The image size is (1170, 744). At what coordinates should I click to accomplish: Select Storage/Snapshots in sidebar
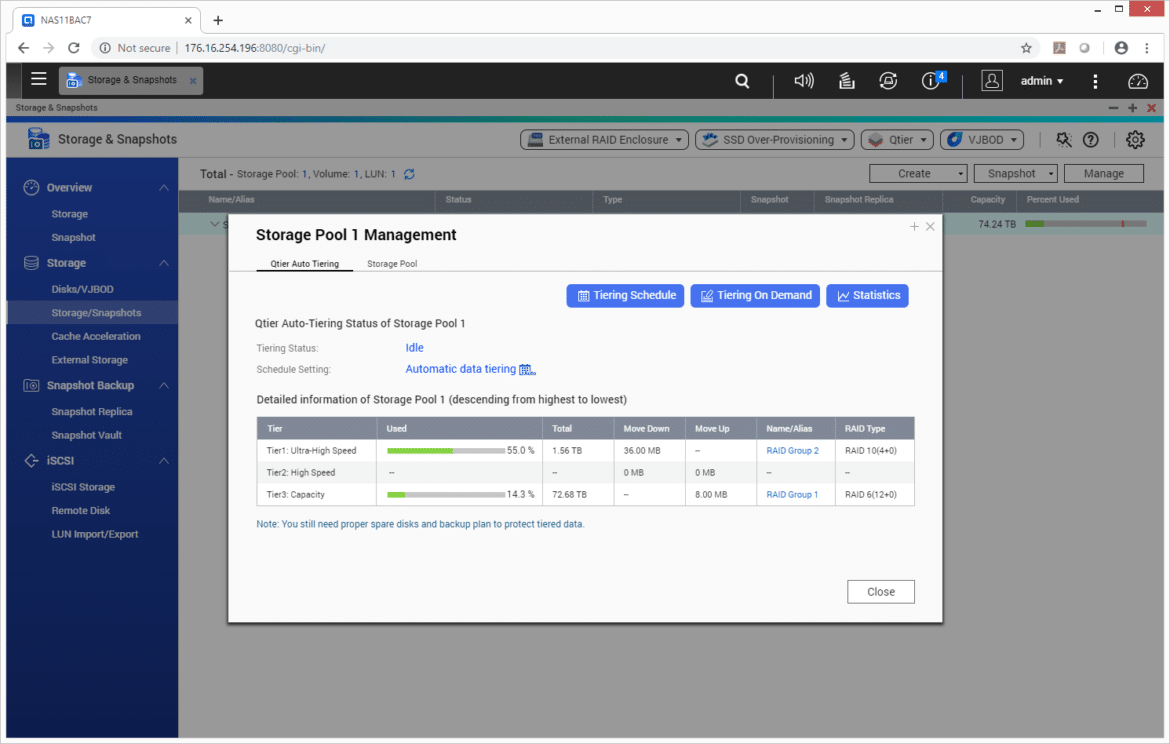point(96,313)
